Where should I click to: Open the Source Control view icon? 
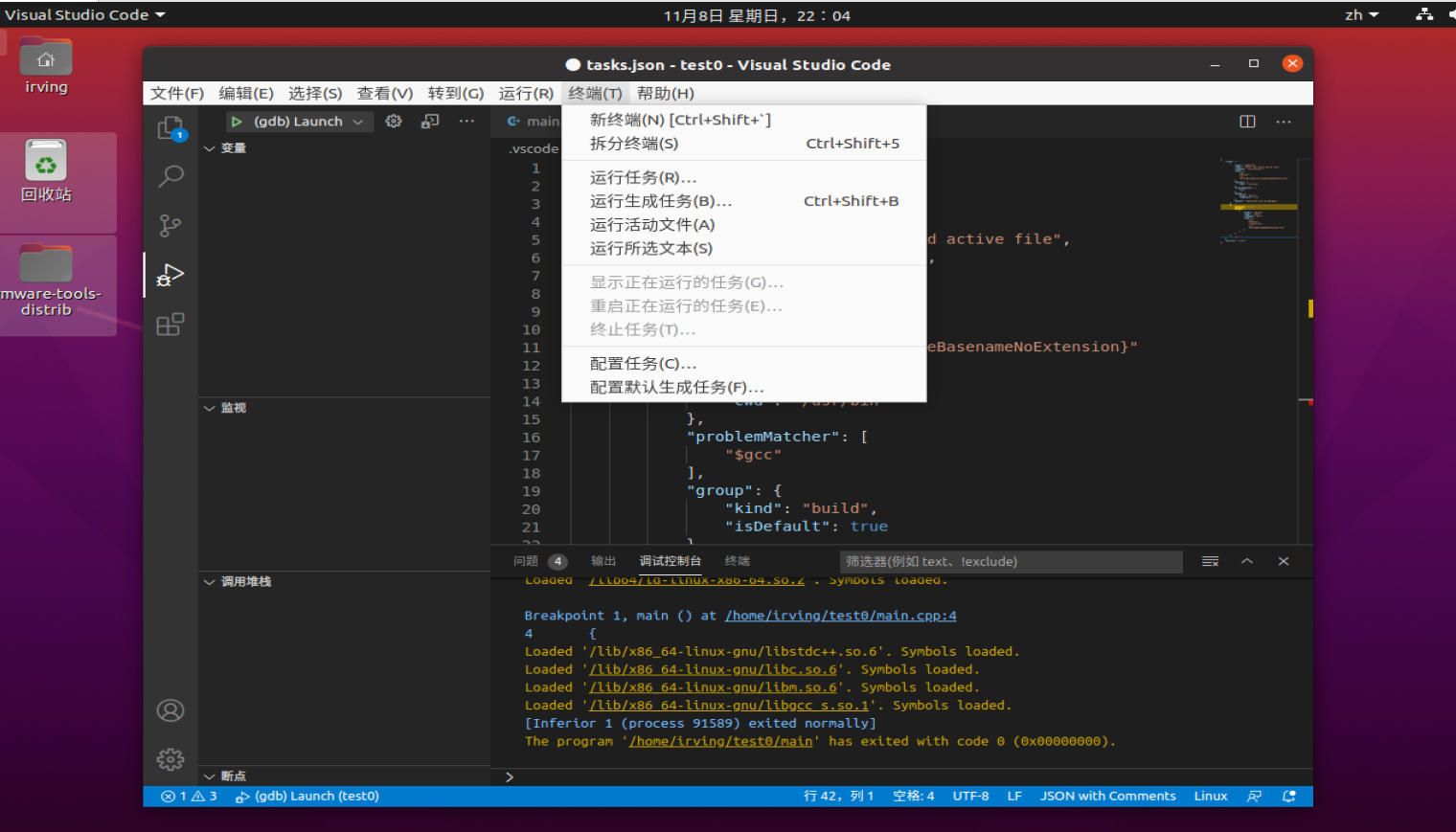point(171,225)
